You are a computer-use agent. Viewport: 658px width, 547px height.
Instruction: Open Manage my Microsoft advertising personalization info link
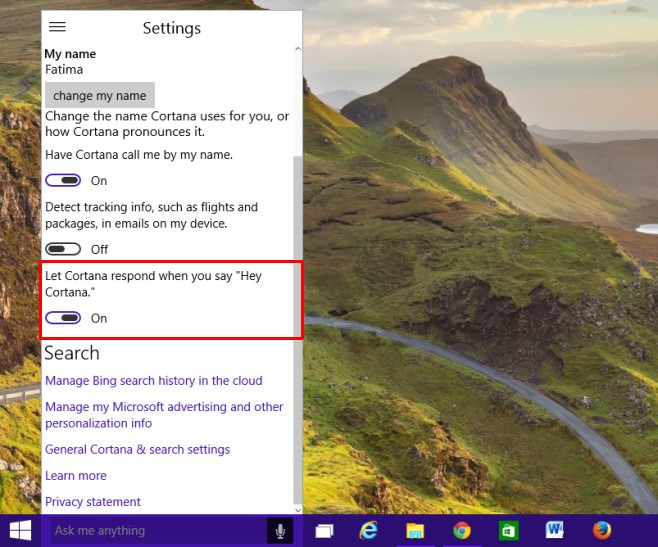coord(164,415)
